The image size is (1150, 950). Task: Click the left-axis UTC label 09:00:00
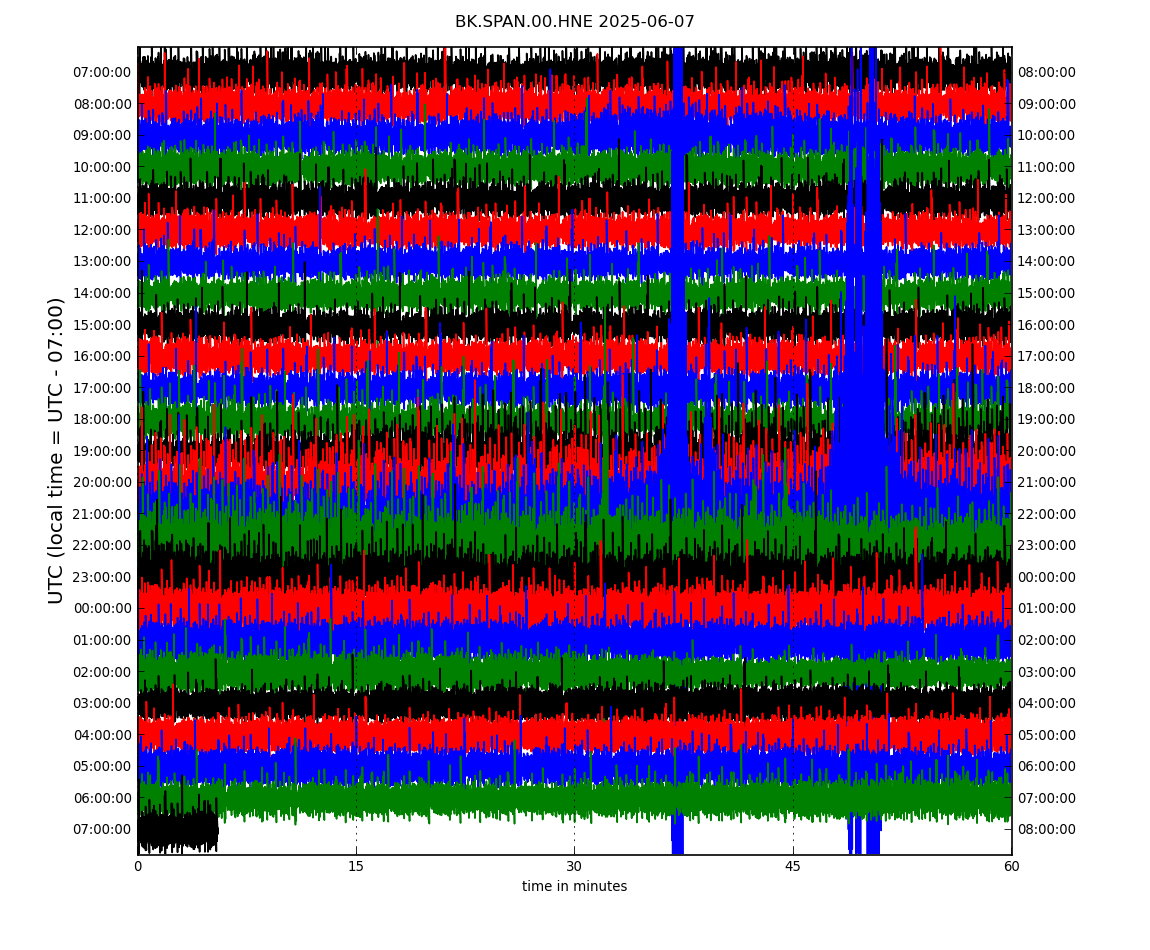pos(102,136)
